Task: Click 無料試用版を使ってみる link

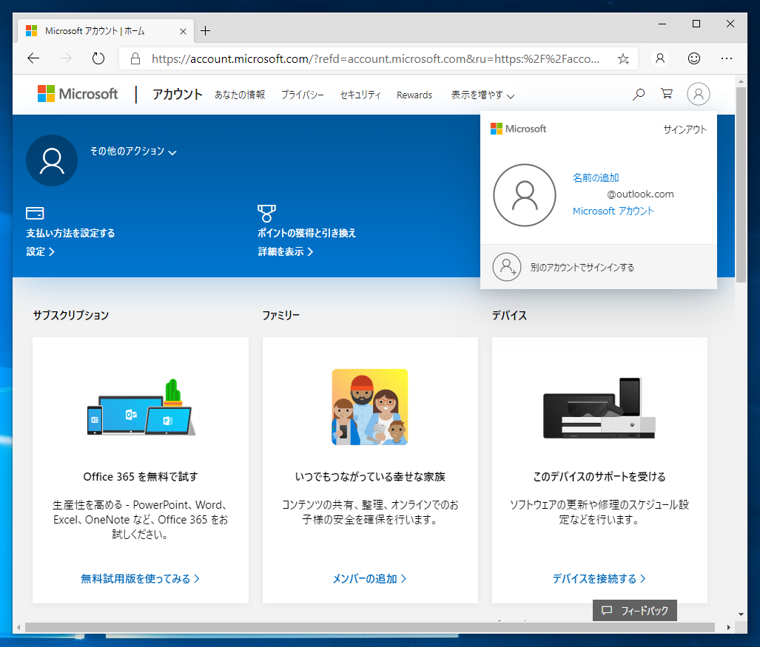Action: tap(140, 579)
